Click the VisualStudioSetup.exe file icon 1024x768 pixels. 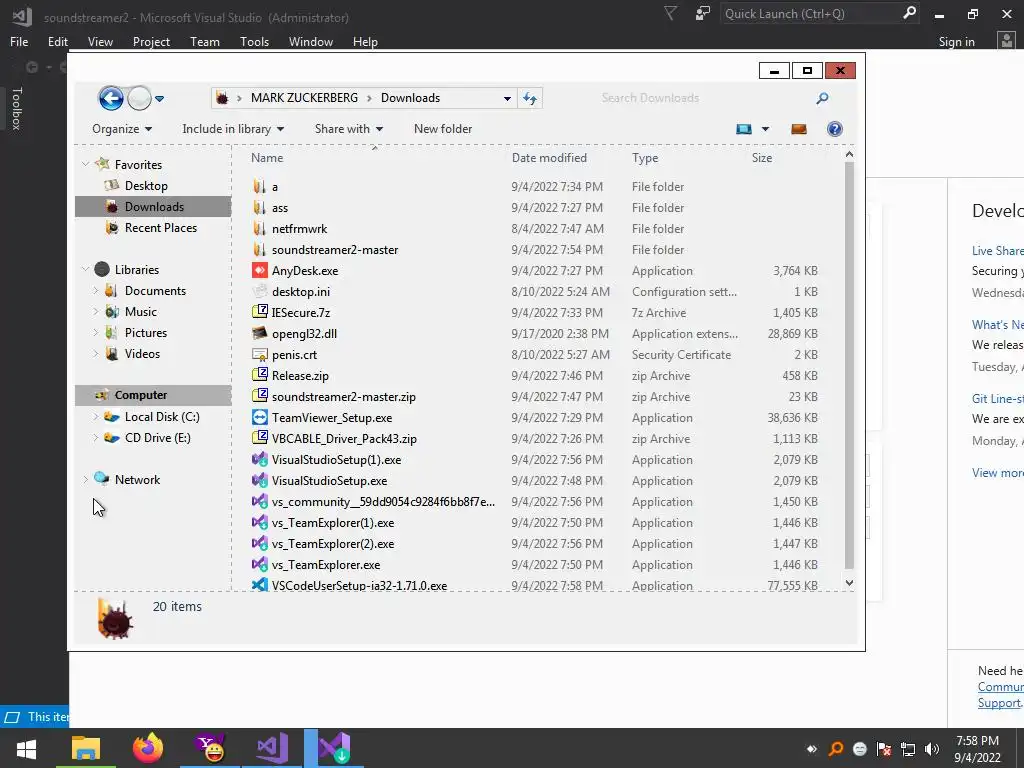click(x=260, y=481)
